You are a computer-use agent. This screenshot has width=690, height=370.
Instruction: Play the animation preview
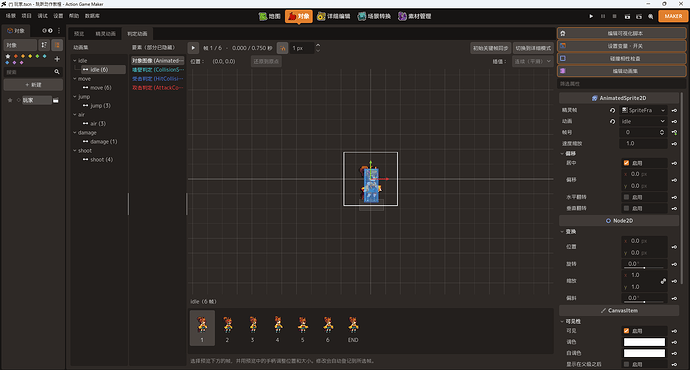pos(193,48)
